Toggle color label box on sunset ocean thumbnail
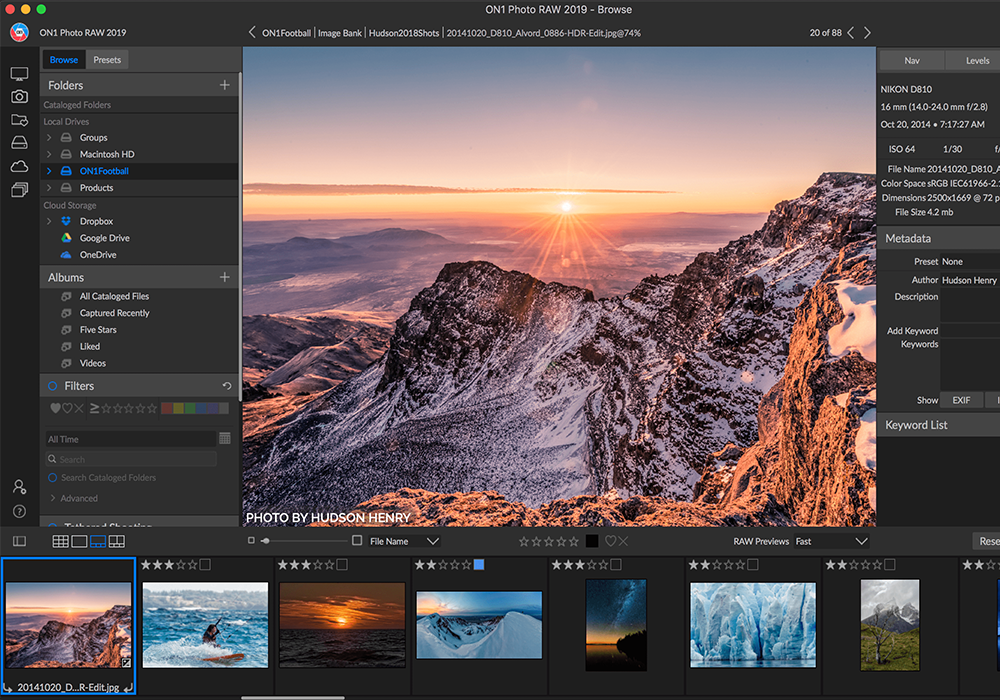Viewport: 1000px width, 700px height. coord(342,564)
